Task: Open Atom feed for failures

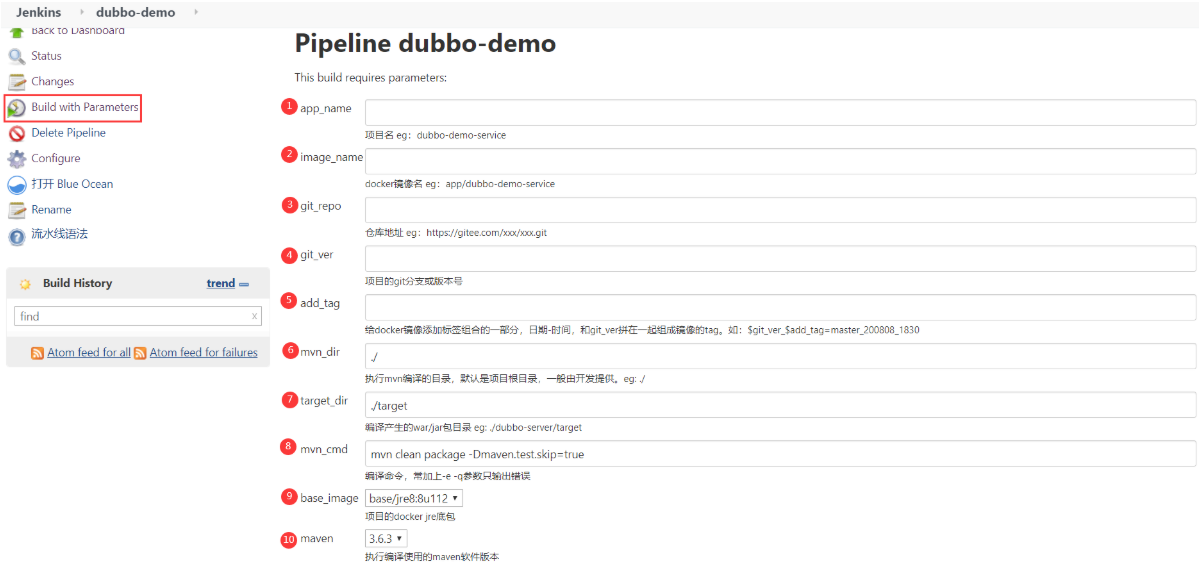Action: point(204,353)
